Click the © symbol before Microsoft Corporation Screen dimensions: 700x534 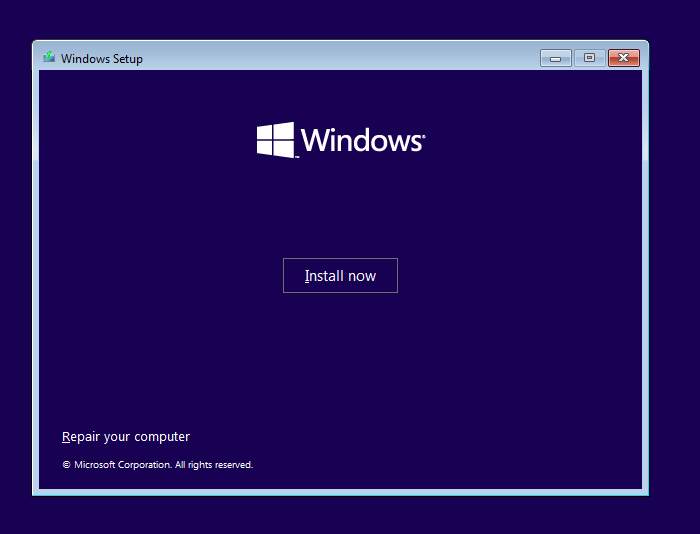[66, 465]
